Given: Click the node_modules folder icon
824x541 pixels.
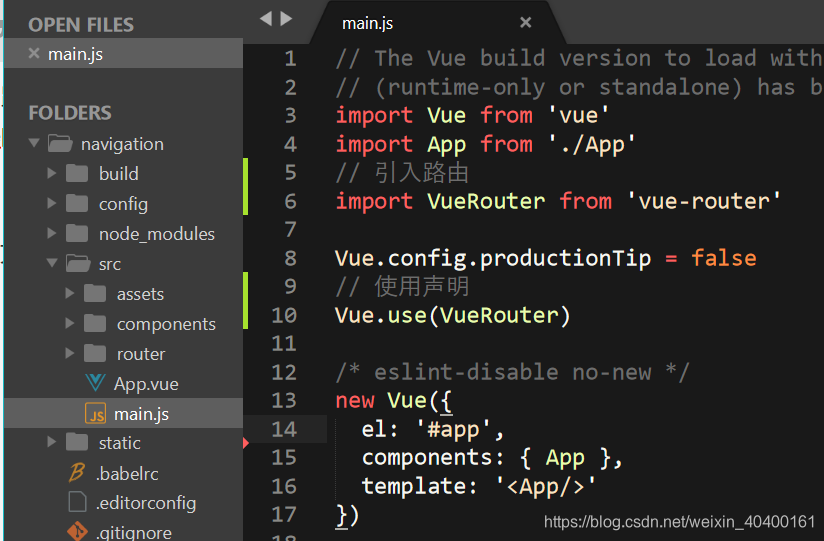Looking at the screenshot, I should [x=77, y=233].
